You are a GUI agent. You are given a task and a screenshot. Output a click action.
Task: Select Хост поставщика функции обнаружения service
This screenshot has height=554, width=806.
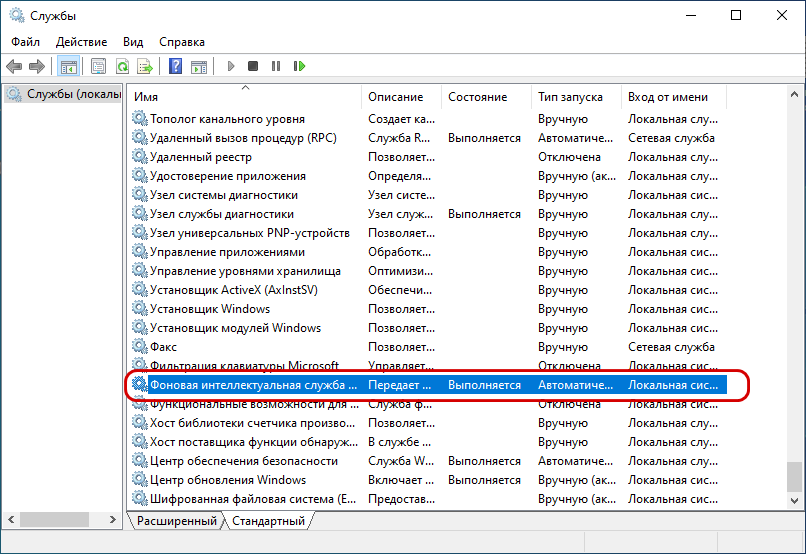click(x=428, y=442)
